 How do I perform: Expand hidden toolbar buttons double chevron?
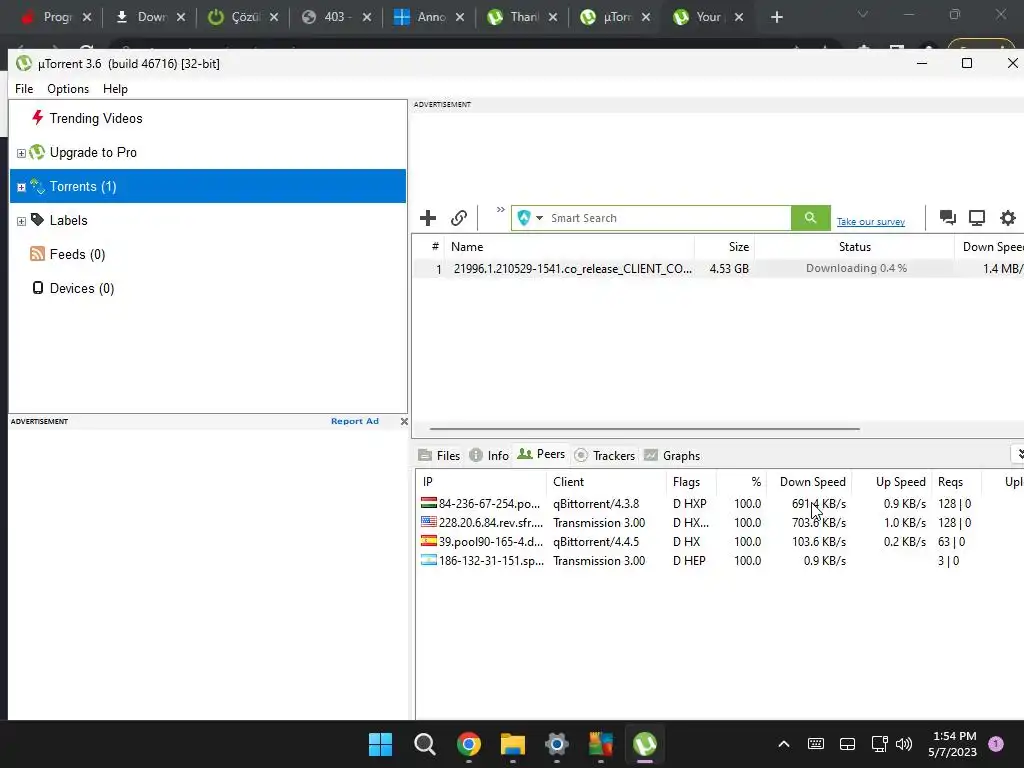(501, 210)
